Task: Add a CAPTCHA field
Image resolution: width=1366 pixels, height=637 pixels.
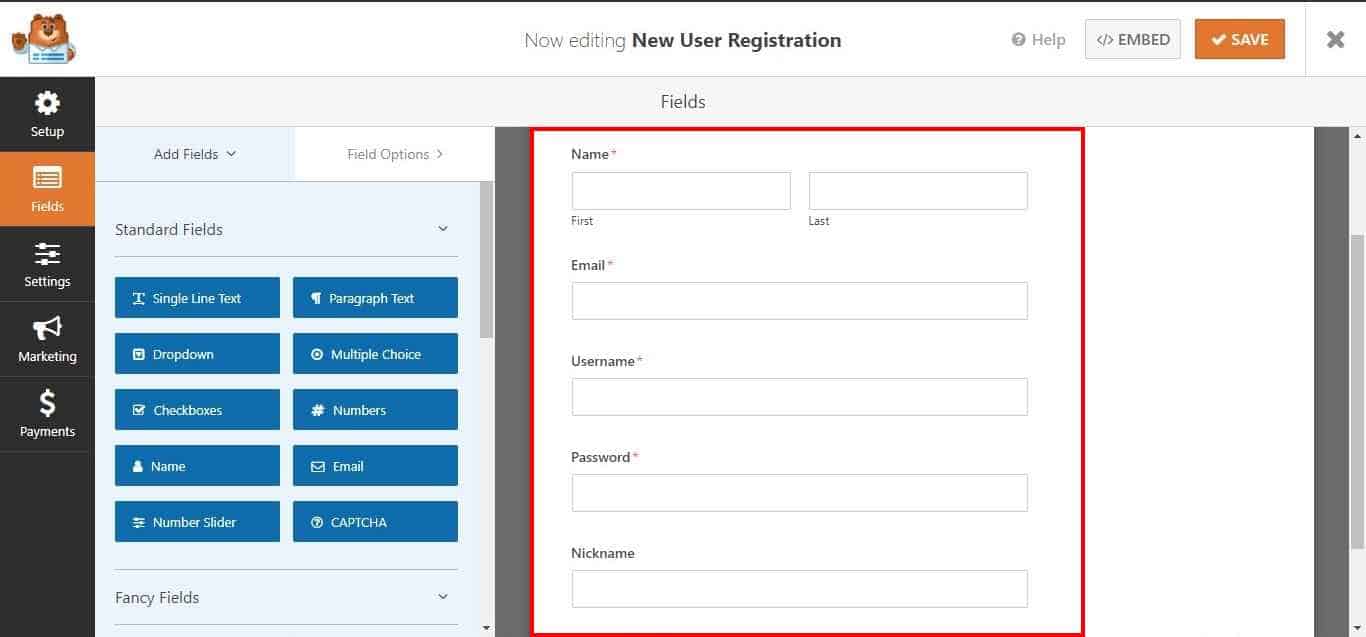Action: 375,522
